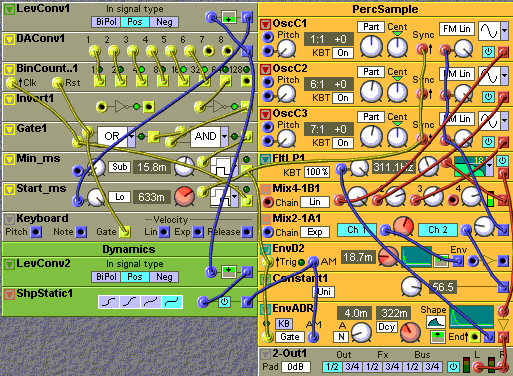The height and width of the screenshot is (376, 513).
Task: Open the AND logic type dropdown in Gate1
Action: pos(225,136)
